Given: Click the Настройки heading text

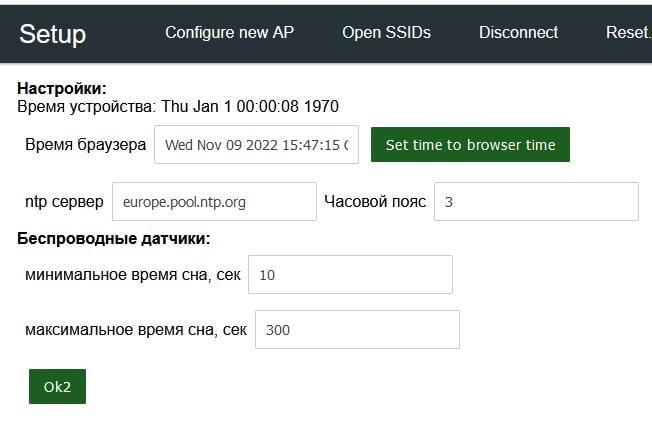Looking at the screenshot, I should coord(62,89).
